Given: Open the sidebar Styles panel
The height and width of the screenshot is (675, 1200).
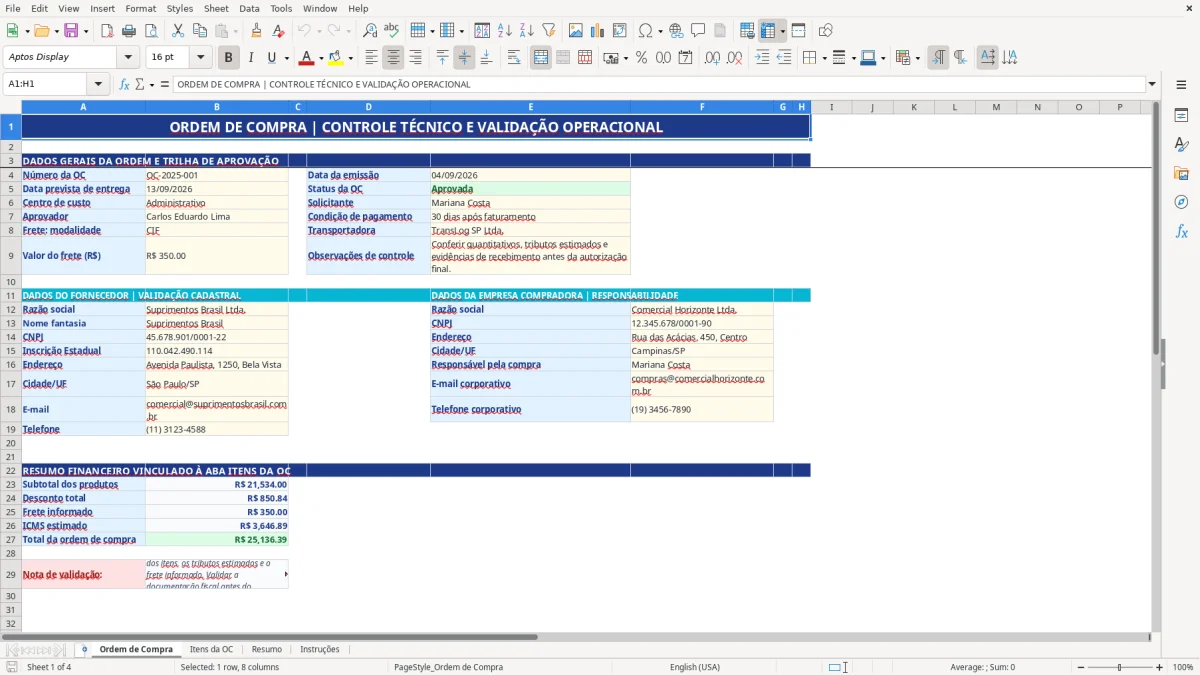Looking at the screenshot, I should (1181, 144).
